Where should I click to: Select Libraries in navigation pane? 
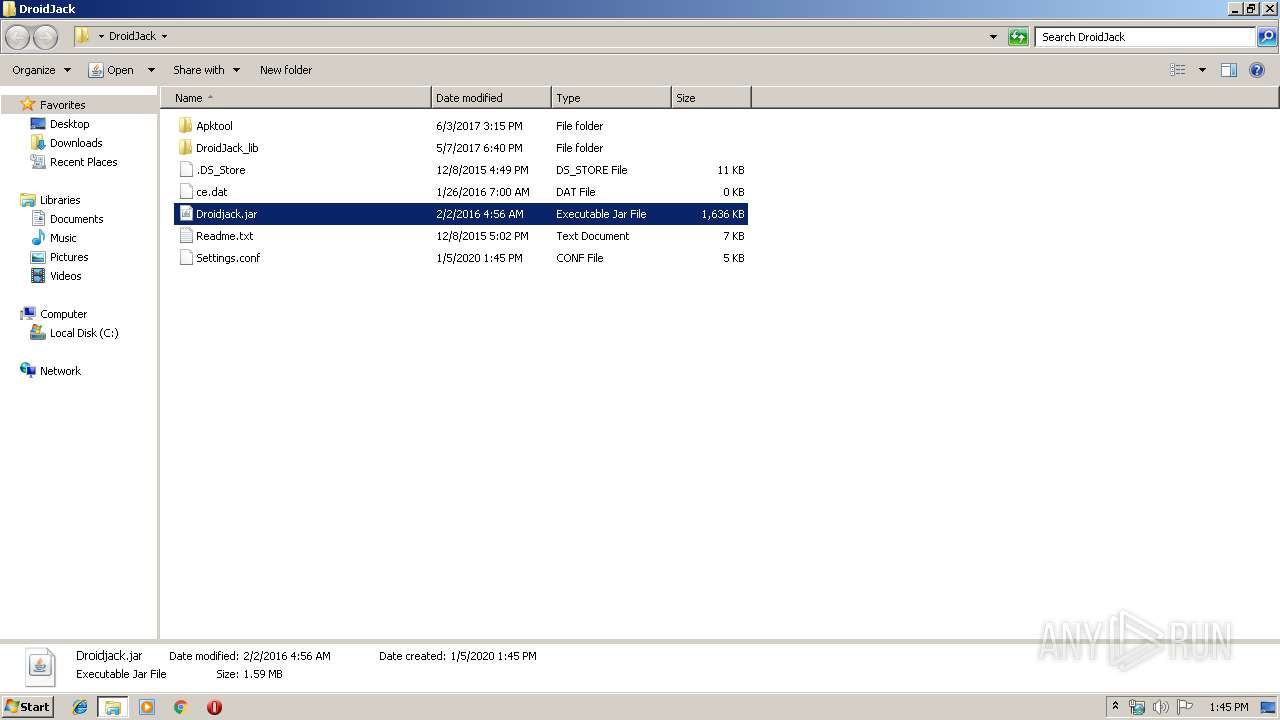[x=60, y=200]
